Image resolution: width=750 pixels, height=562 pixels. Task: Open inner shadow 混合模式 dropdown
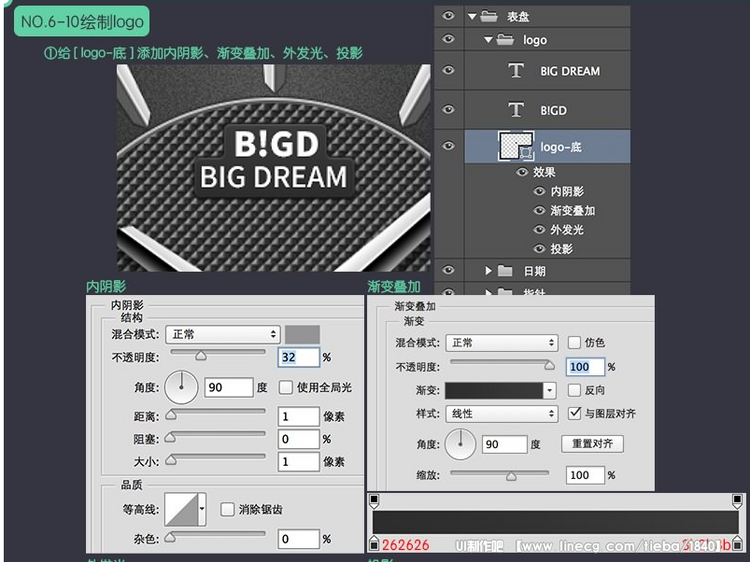pyautogui.click(x=223, y=334)
